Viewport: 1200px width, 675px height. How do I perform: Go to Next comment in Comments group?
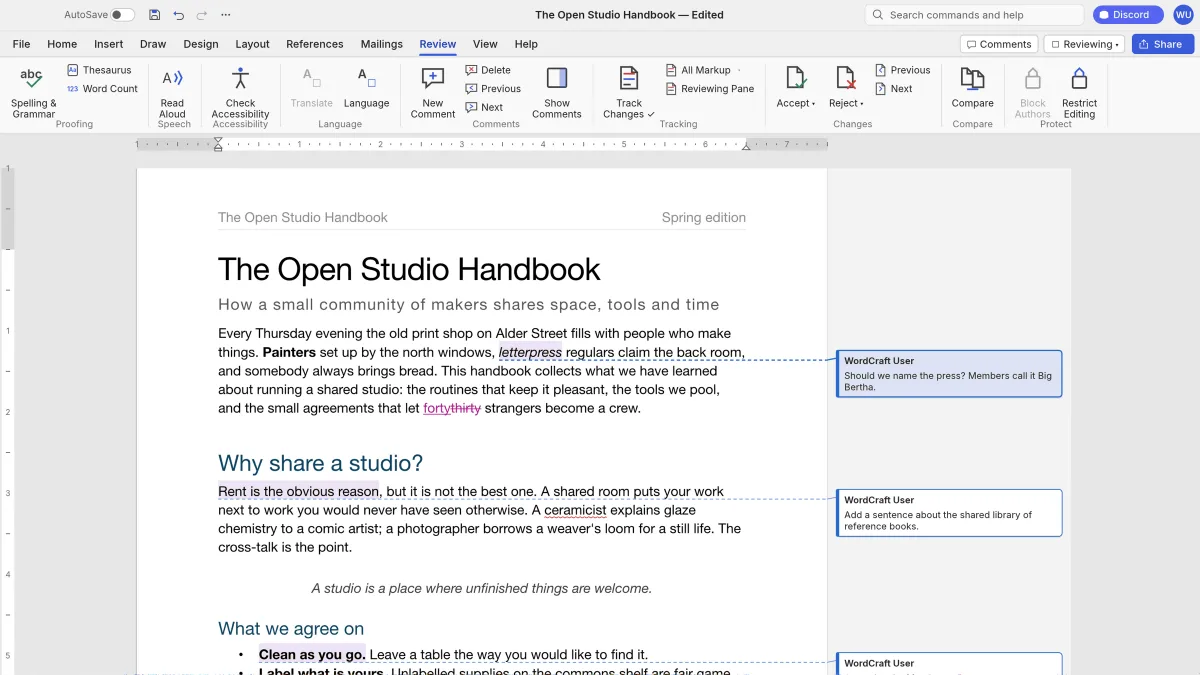[x=484, y=107]
